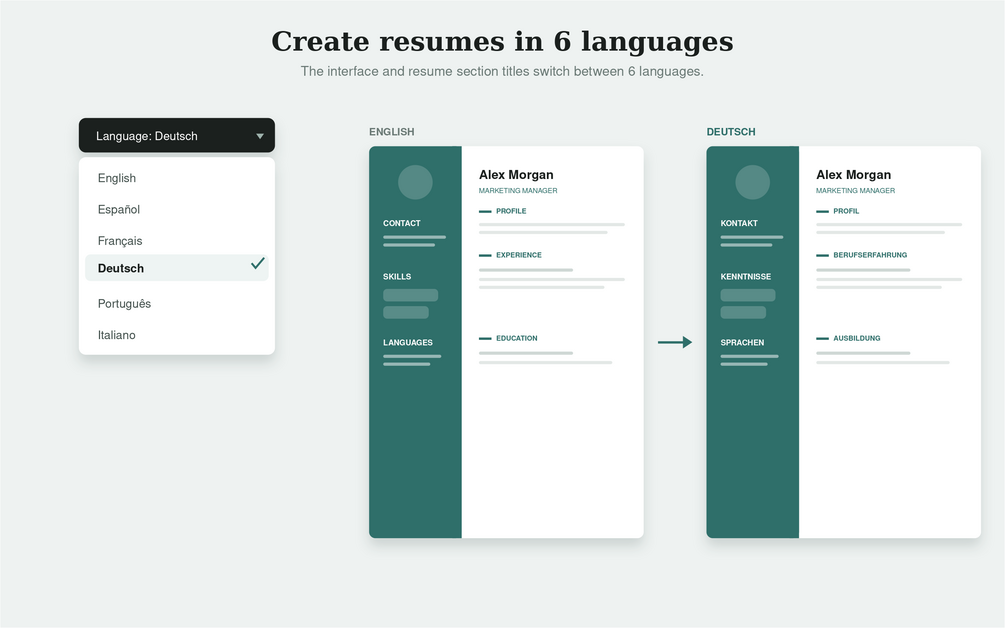Click MARKETING MANAGER subtitle in English resume

[x=518, y=190]
